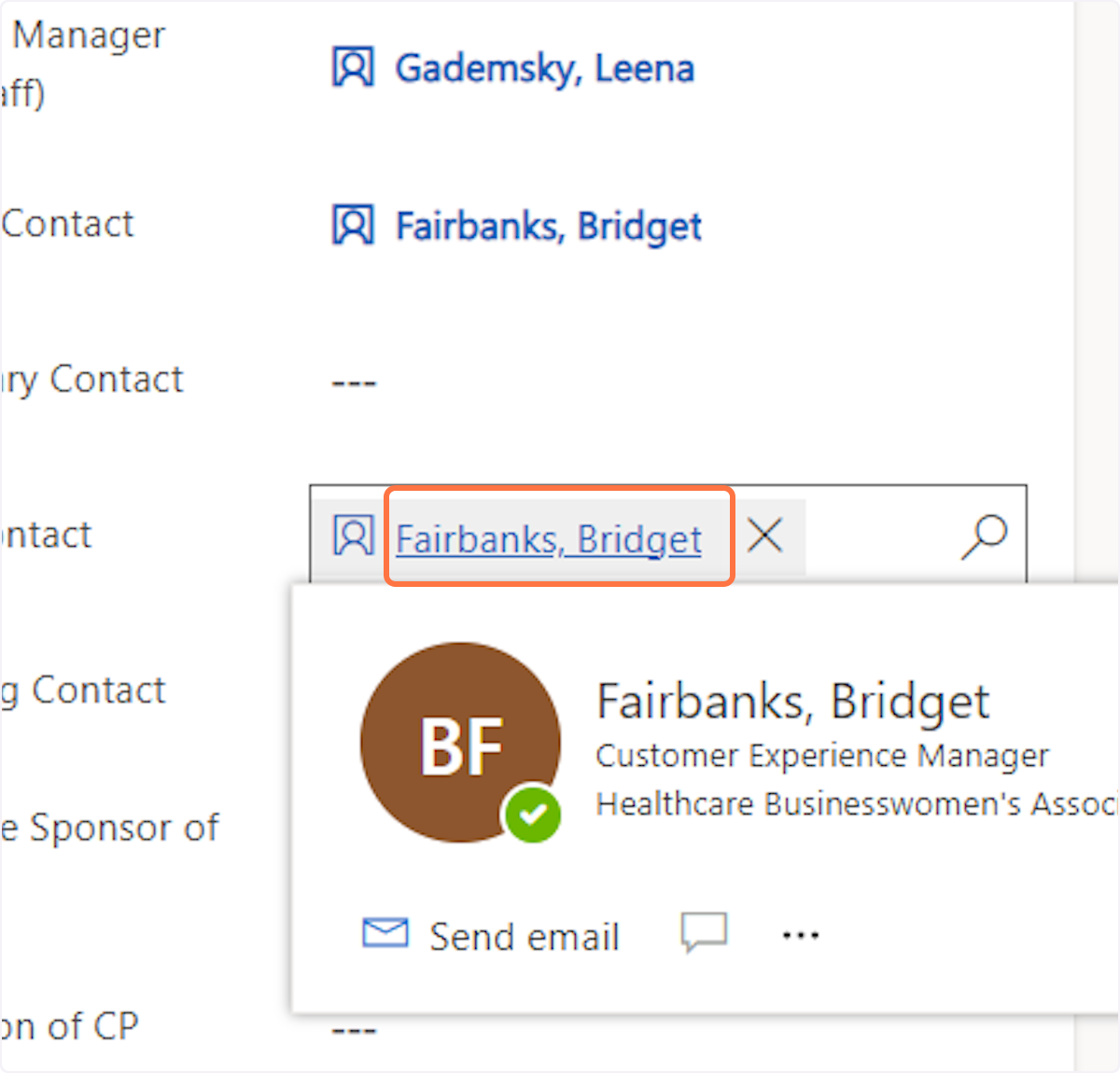The image size is (1120, 1073).
Task: Click the contact icon beside Gademsky, Leena
Action: tap(353, 67)
